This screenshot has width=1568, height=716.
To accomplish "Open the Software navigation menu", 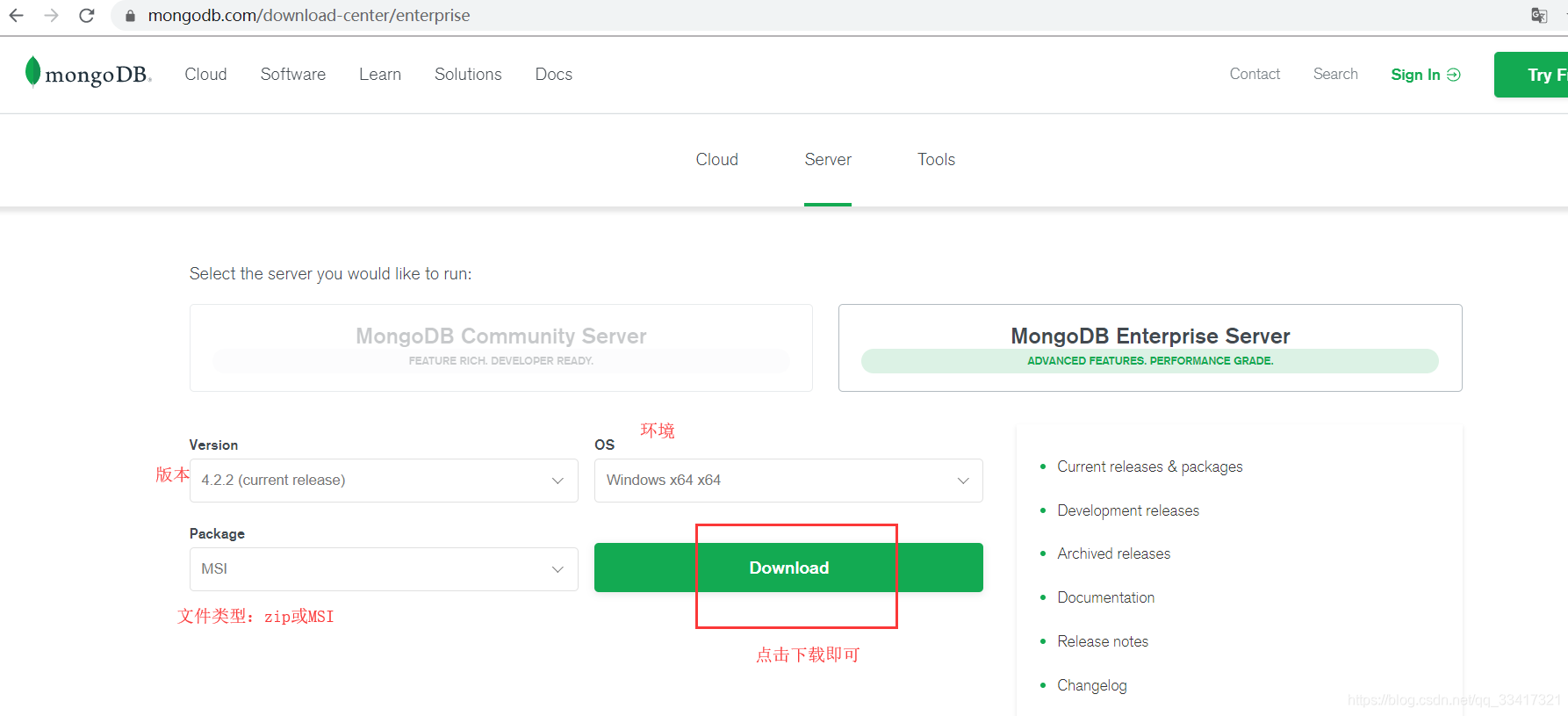I will (x=293, y=75).
